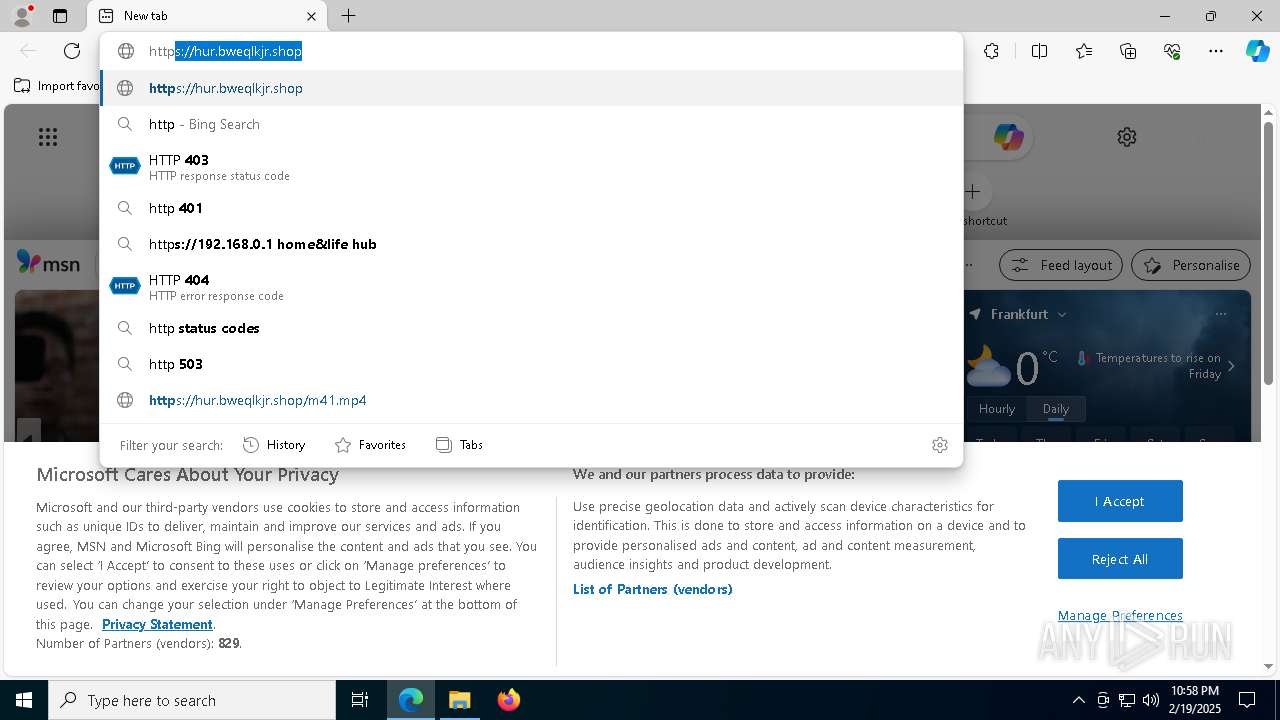Image resolution: width=1280 pixels, height=720 pixels.
Task: Expand the temperatures forecast arrow
Action: point(1231,366)
